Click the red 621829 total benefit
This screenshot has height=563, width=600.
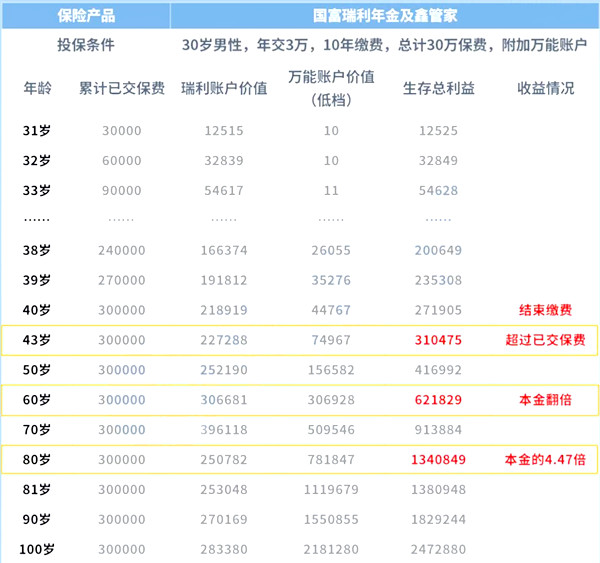(x=439, y=400)
